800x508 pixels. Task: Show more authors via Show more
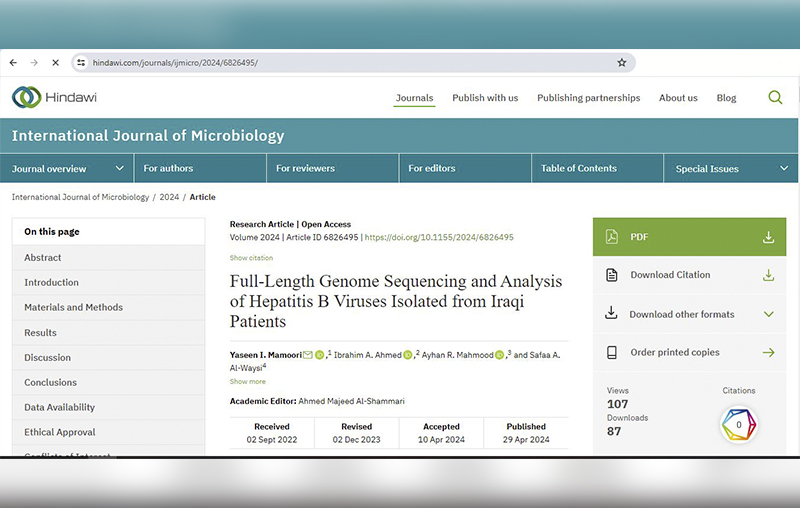pyautogui.click(x=248, y=381)
